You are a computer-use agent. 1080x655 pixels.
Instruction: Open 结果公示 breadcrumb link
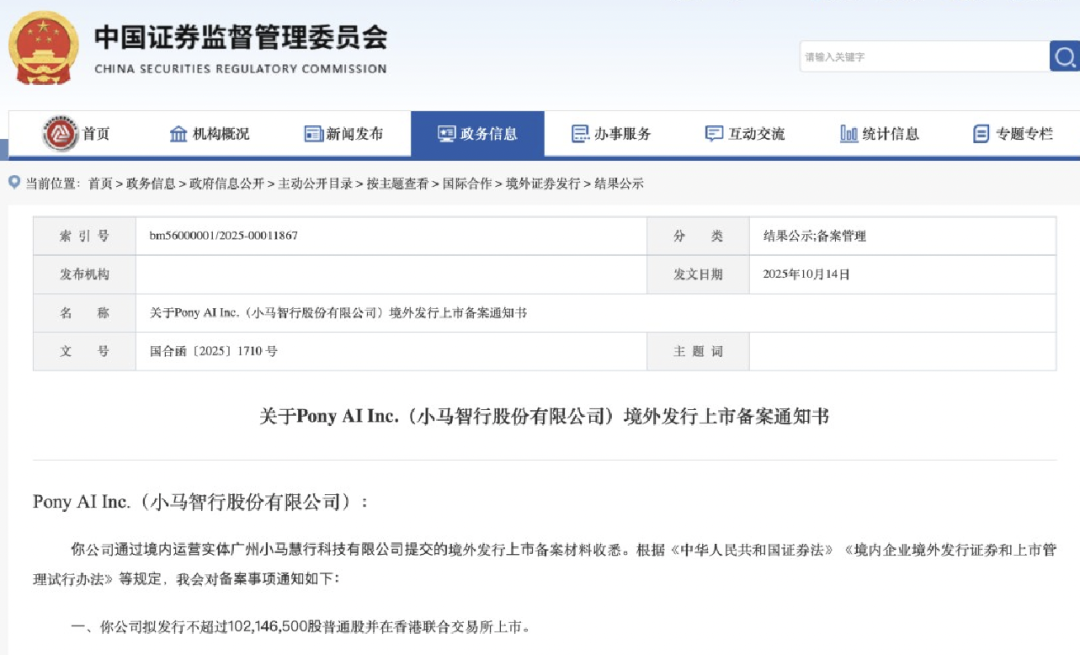[619, 183]
